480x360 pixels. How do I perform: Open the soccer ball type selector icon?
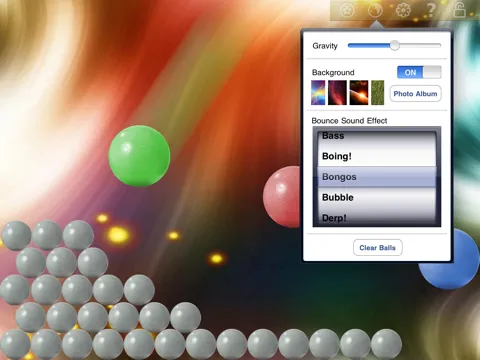point(347,10)
